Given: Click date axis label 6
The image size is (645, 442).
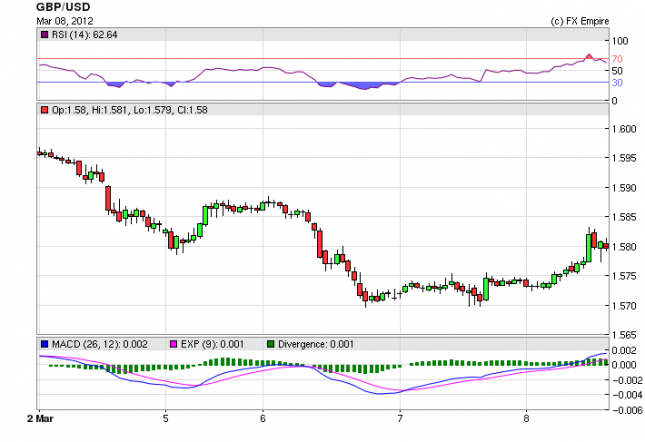Looking at the screenshot, I should pyautogui.click(x=263, y=419).
